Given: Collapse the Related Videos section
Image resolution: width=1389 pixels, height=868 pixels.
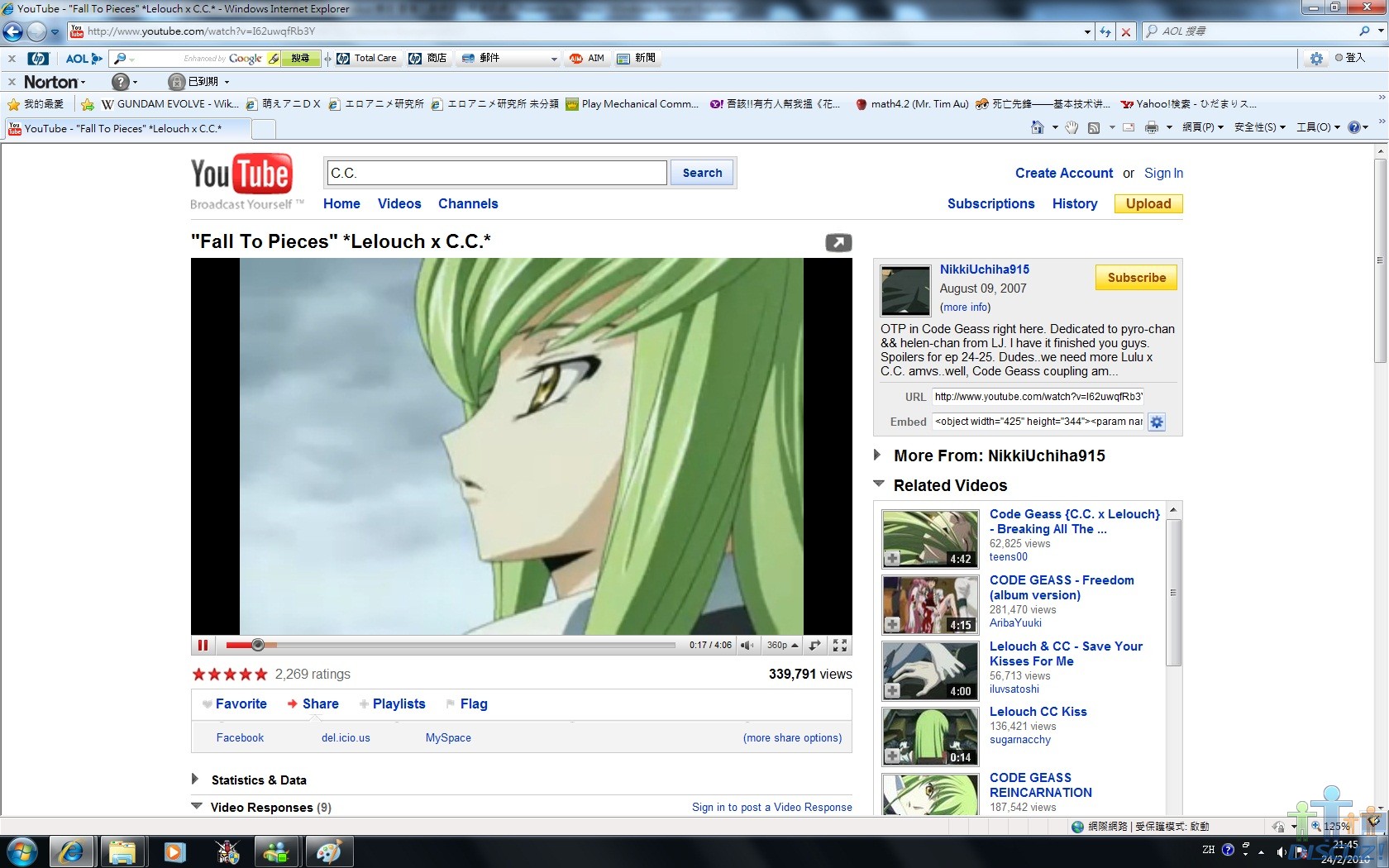Looking at the screenshot, I should coord(879,484).
